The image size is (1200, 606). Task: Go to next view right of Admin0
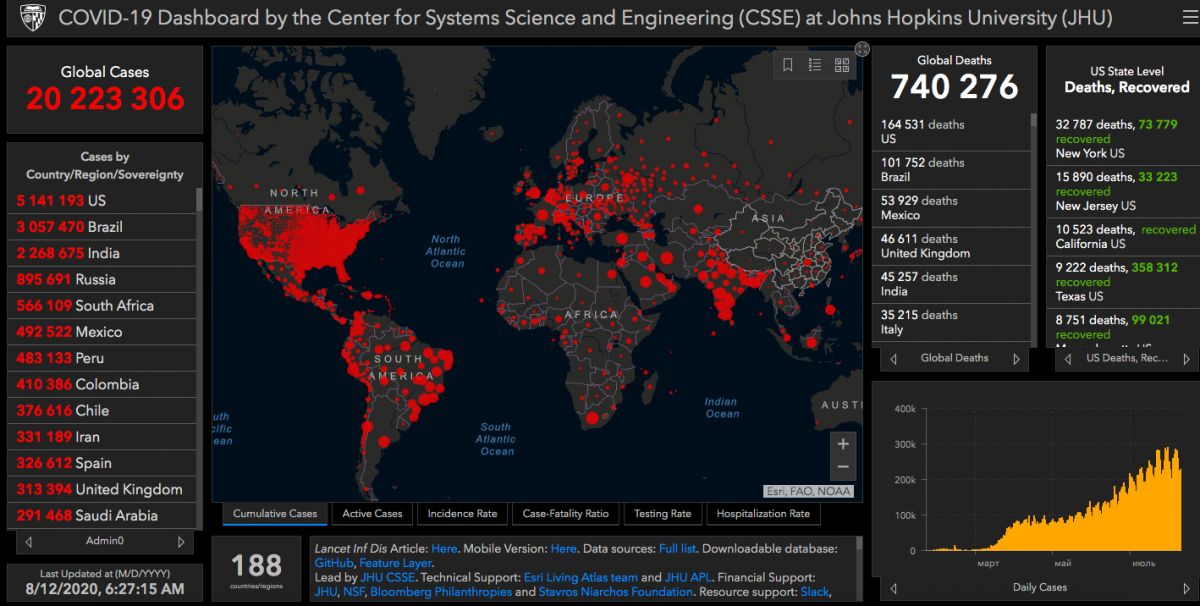point(181,541)
